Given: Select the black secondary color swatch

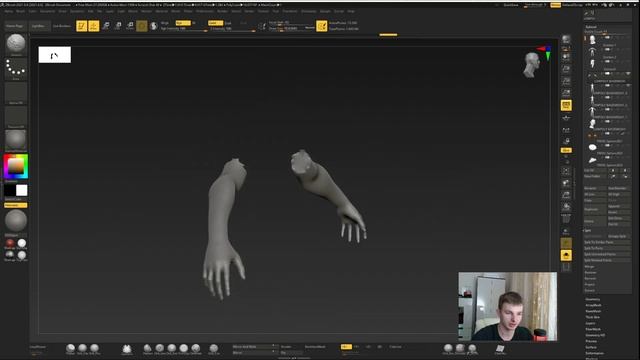Looking at the screenshot, I should tap(10, 190).
